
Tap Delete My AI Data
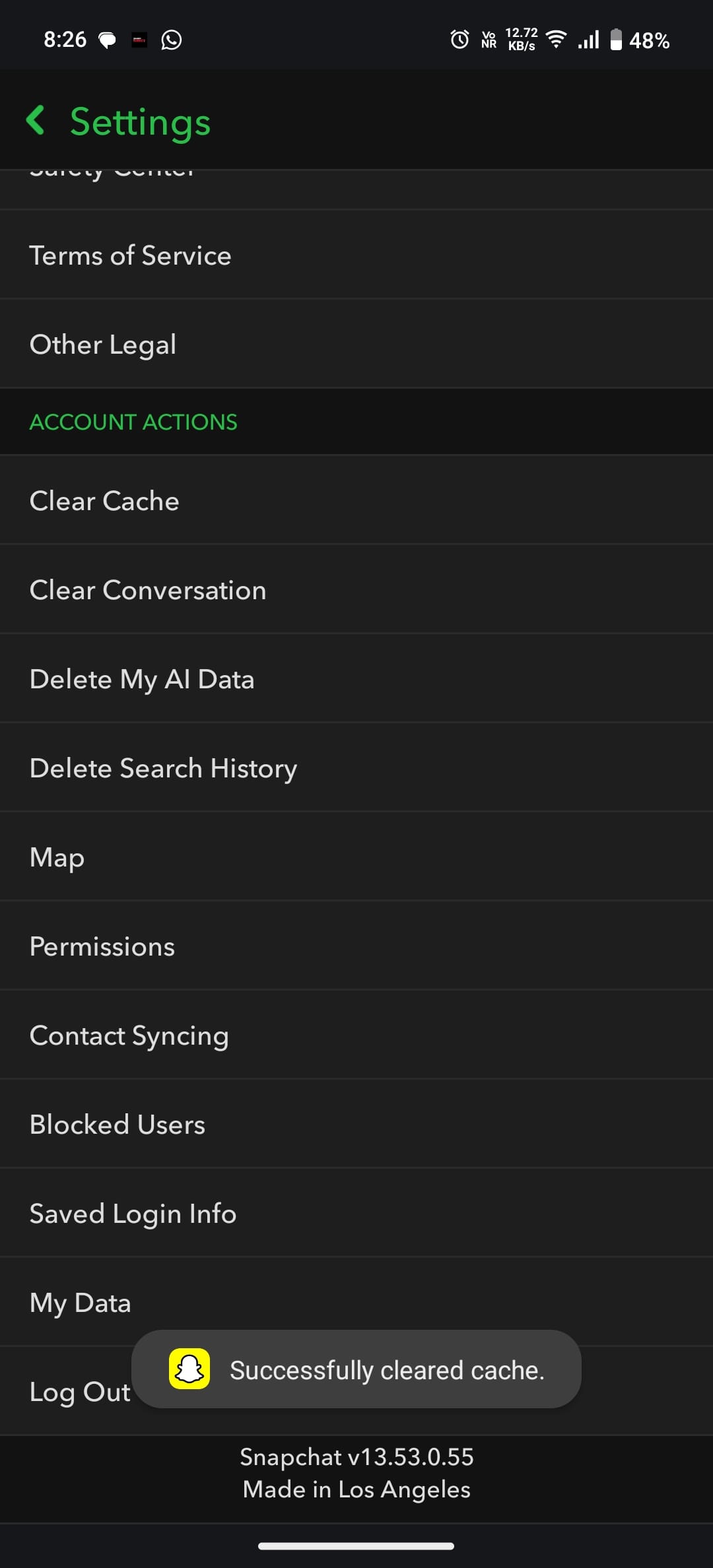(x=142, y=679)
